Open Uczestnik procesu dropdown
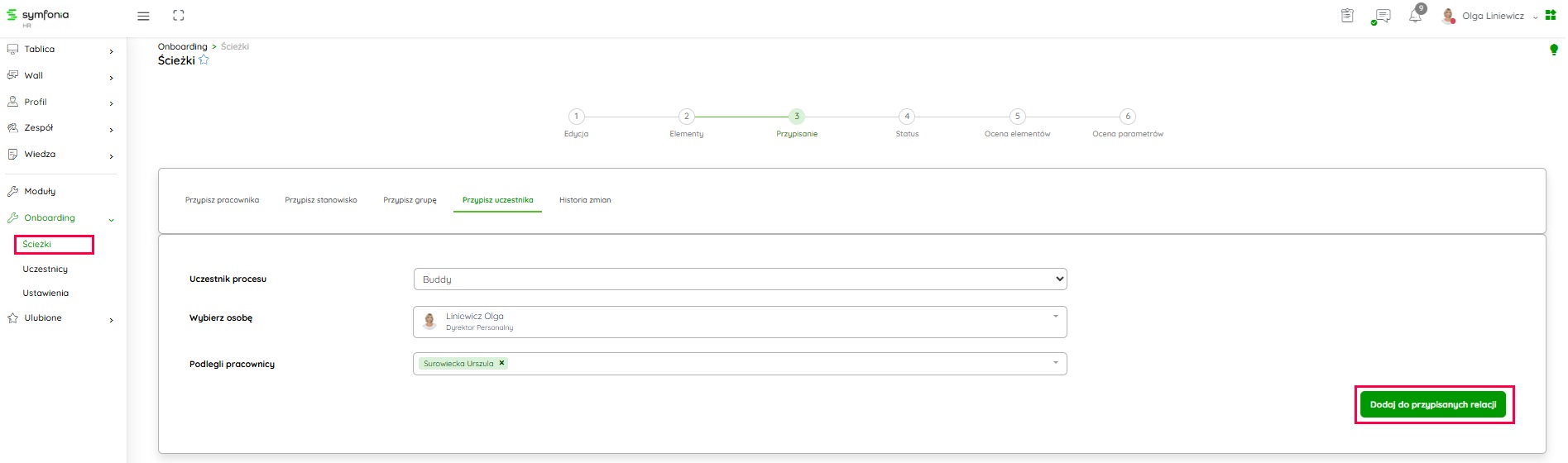 coord(739,279)
